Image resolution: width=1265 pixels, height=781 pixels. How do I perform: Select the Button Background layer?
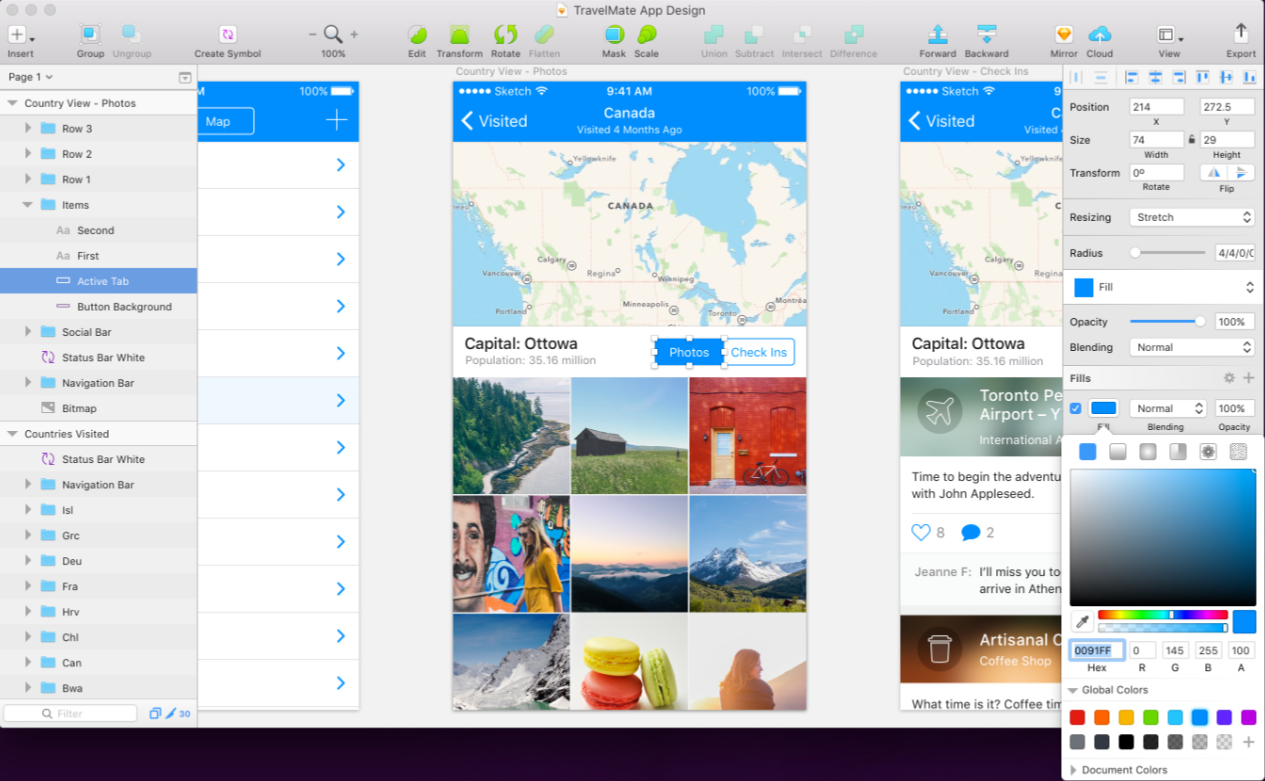(98, 307)
